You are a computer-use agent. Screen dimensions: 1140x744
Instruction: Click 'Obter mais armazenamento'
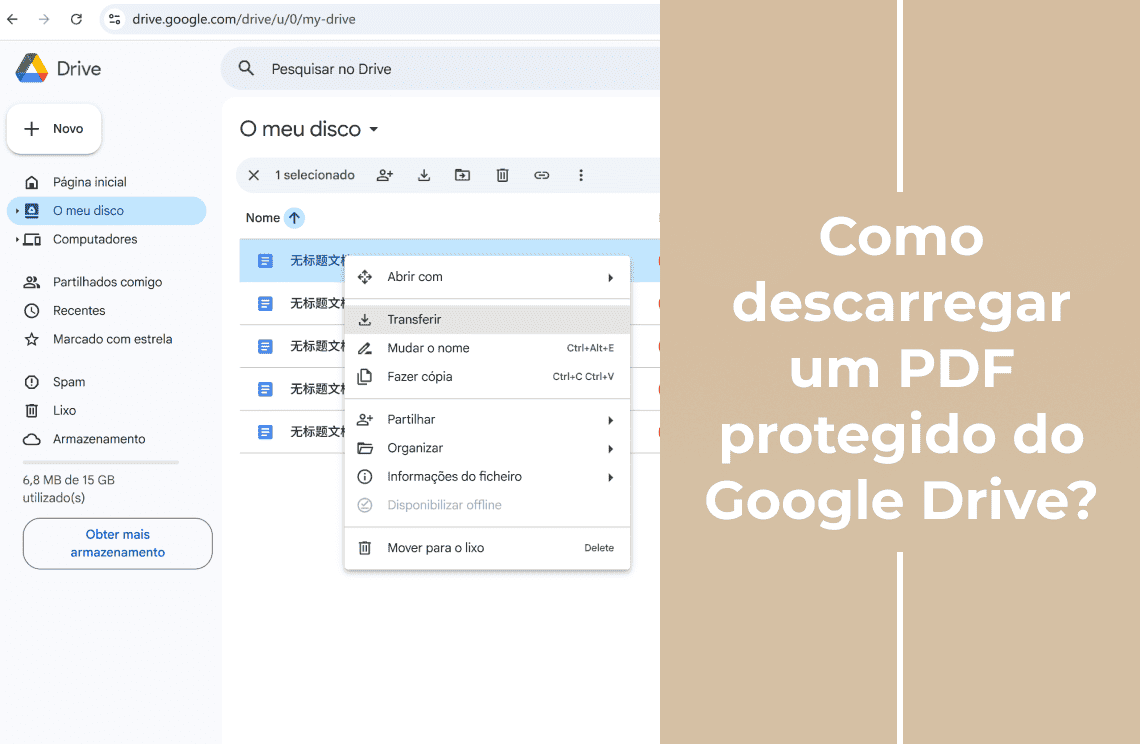(117, 543)
